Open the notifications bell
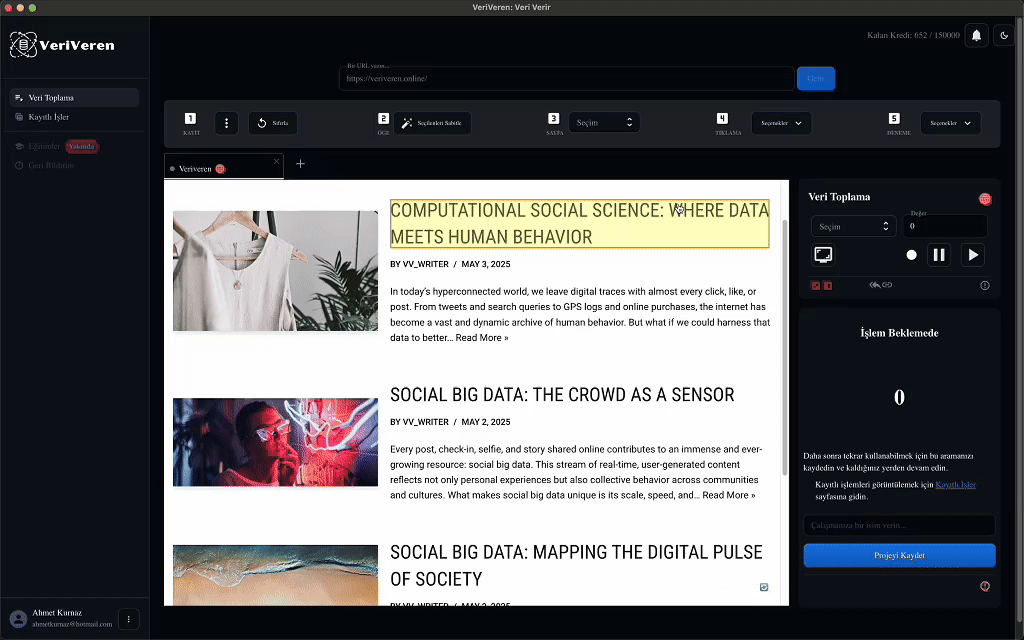The height and width of the screenshot is (640, 1024). (976, 35)
